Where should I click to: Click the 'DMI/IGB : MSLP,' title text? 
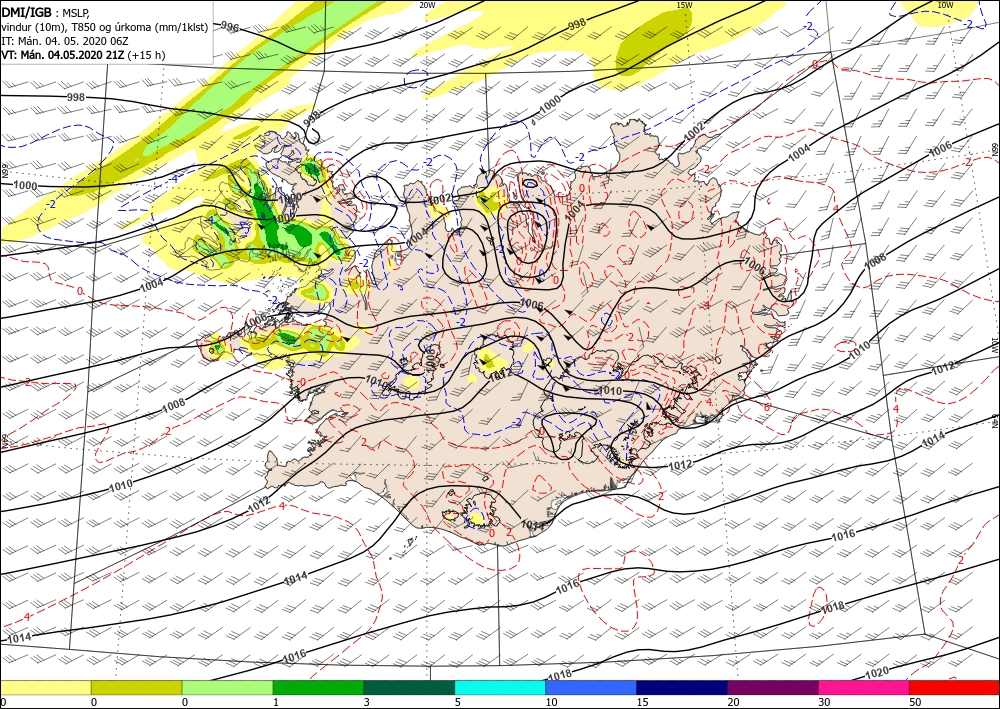[46, 13]
